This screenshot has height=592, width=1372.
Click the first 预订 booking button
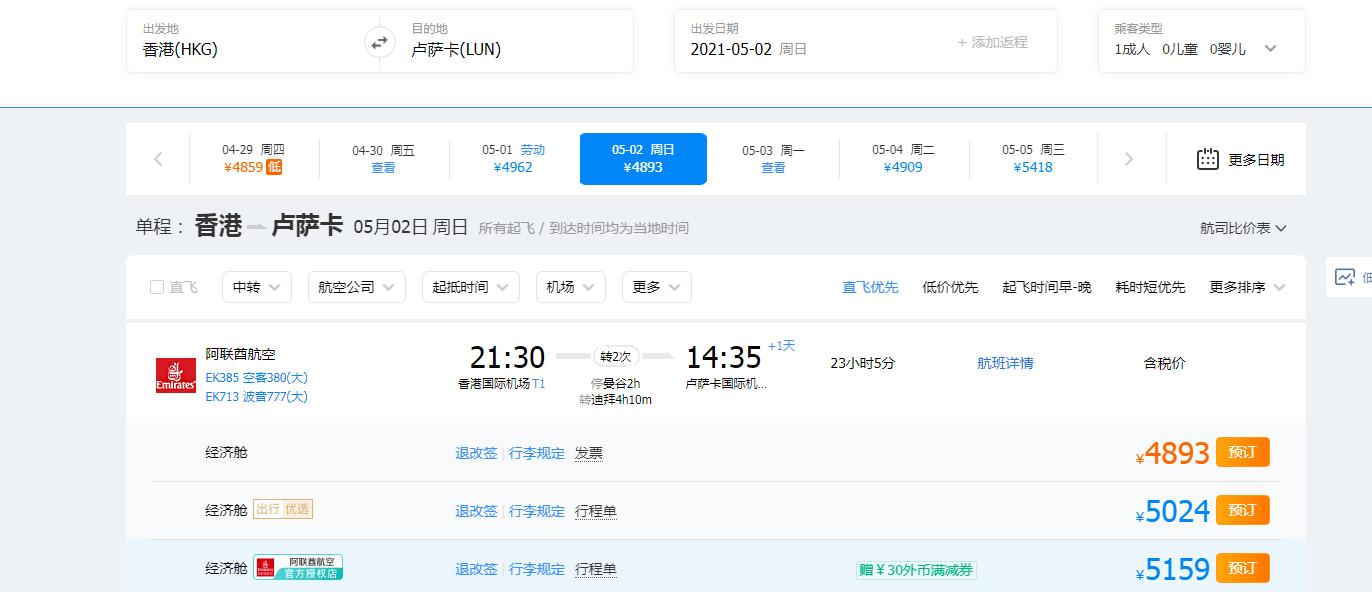[1242, 452]
